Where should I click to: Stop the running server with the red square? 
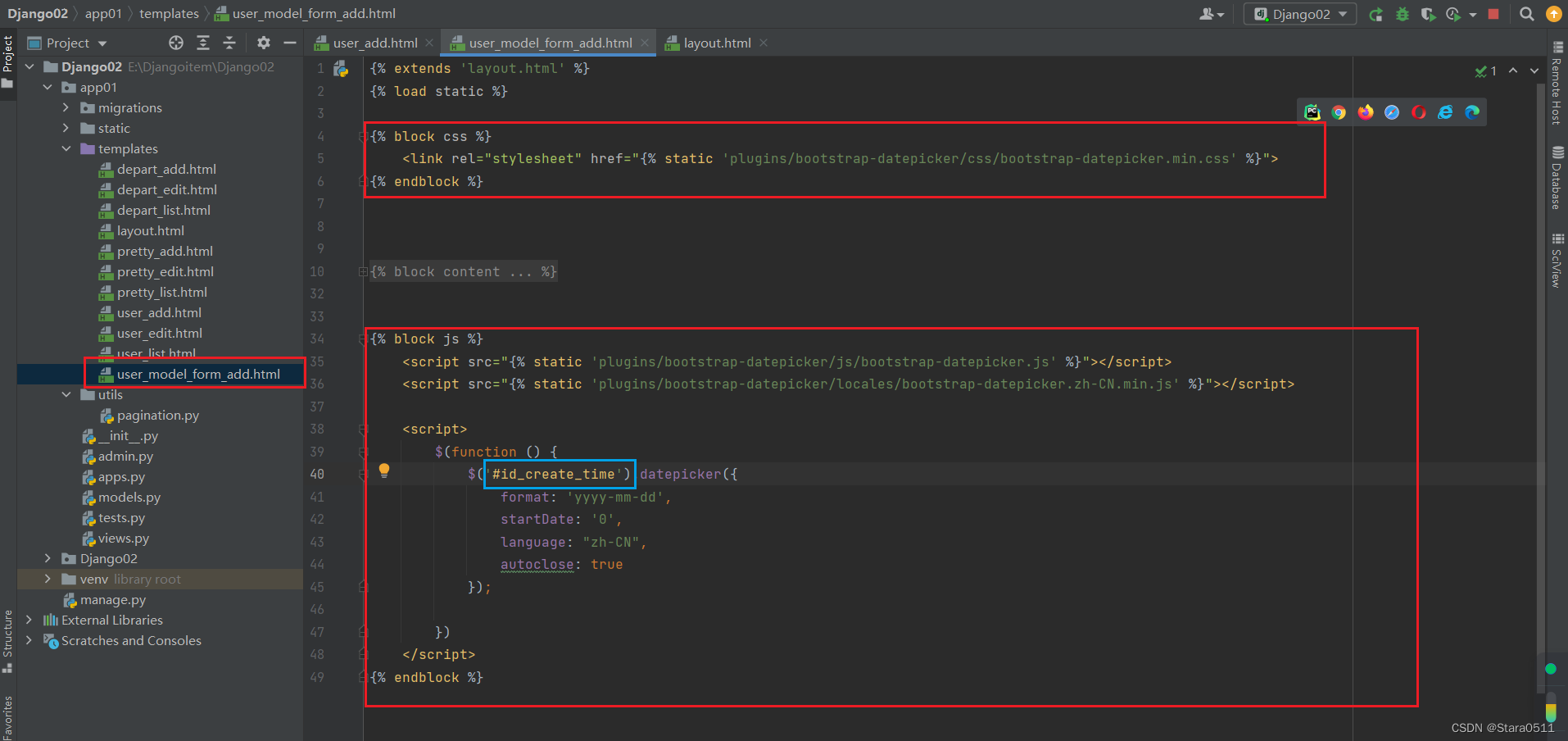[1493, 14]
